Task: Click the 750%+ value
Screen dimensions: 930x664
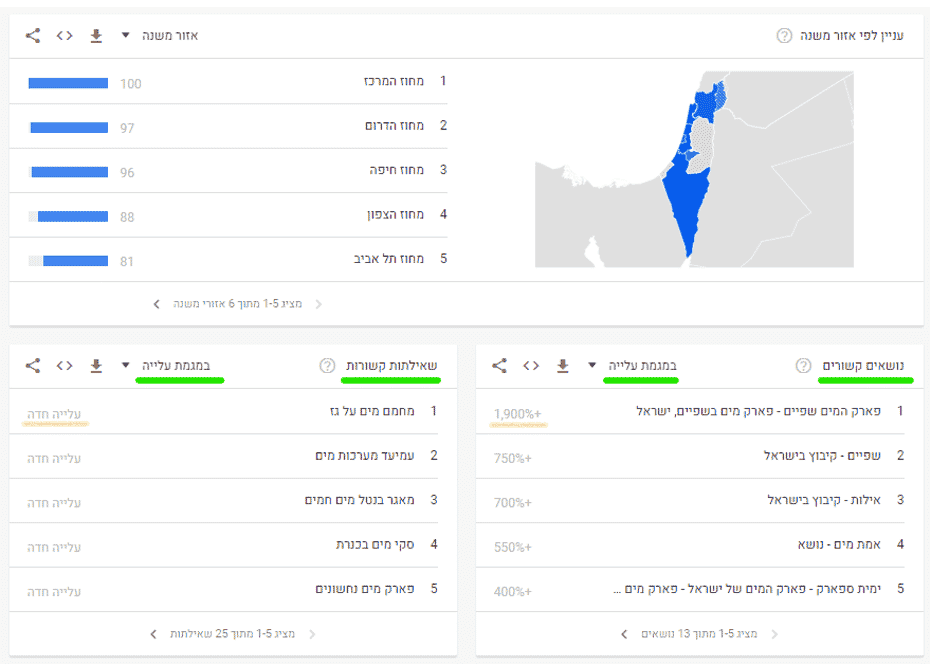Action: click(x=513, y=458)
